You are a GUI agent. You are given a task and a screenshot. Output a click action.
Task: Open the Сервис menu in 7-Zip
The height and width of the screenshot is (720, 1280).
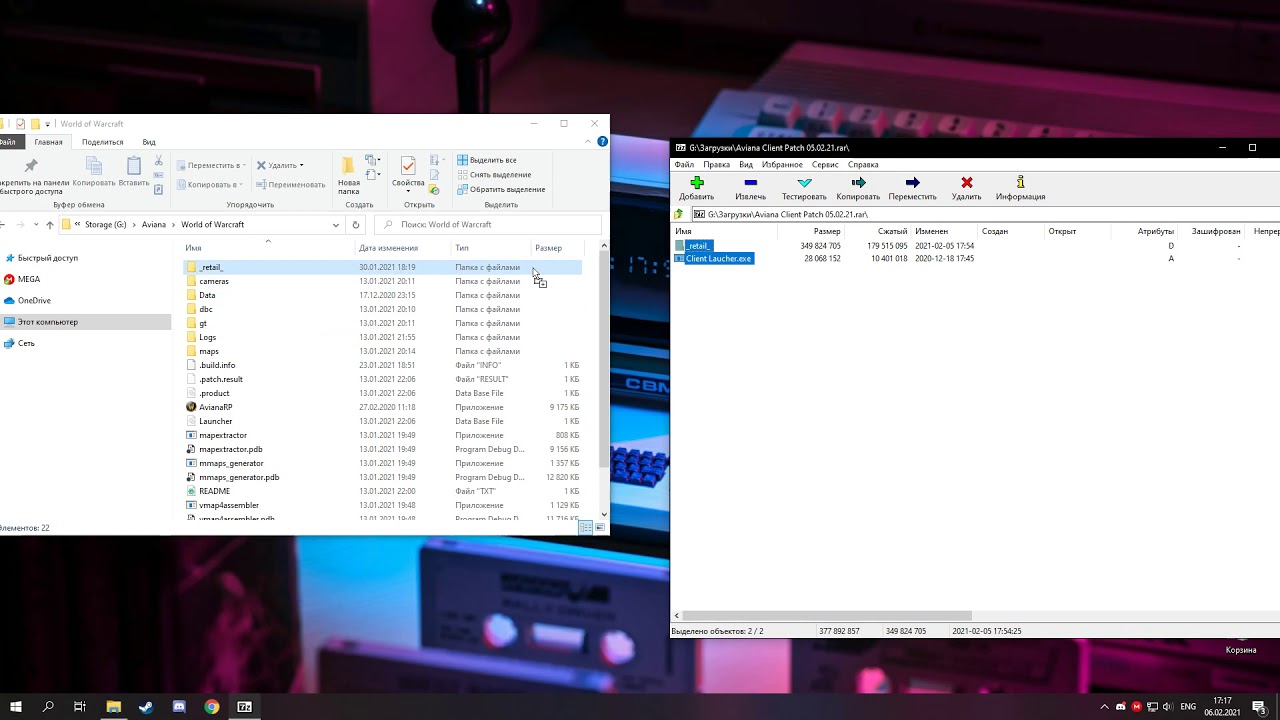(825, 165)
